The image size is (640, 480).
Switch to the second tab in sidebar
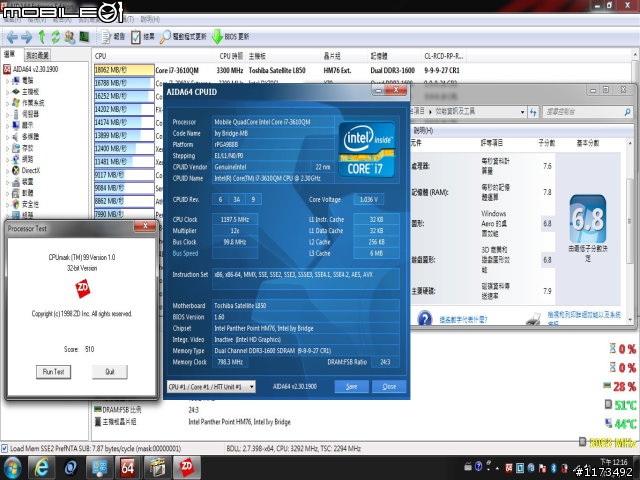point(38,54)
